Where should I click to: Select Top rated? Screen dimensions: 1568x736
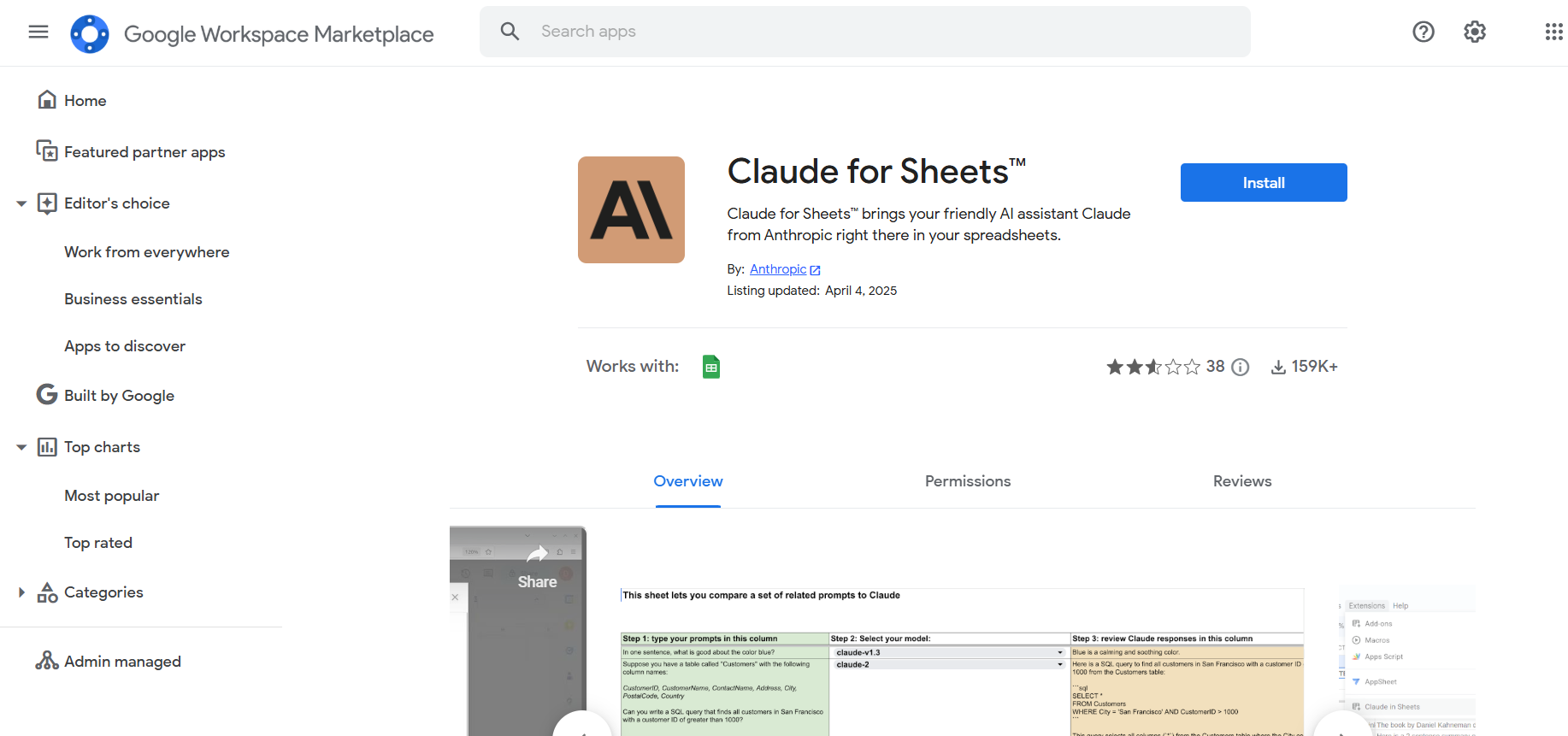[98, 543]
